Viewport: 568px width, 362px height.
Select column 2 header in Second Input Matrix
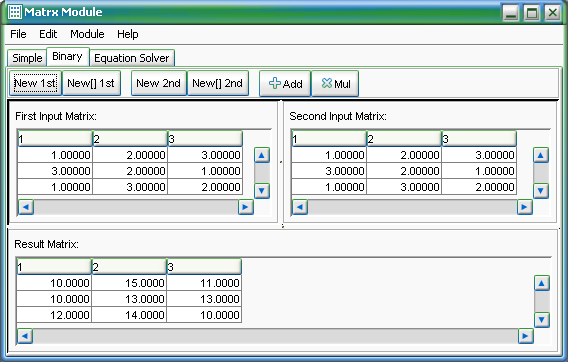click(404, 139)
